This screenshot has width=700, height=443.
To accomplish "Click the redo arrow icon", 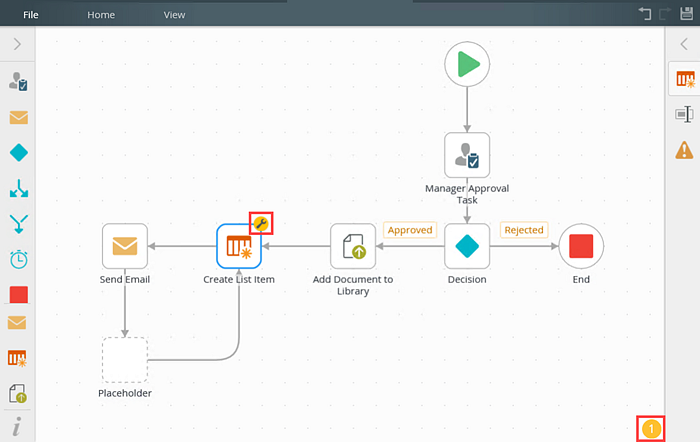I will click(x=665, y=13).
